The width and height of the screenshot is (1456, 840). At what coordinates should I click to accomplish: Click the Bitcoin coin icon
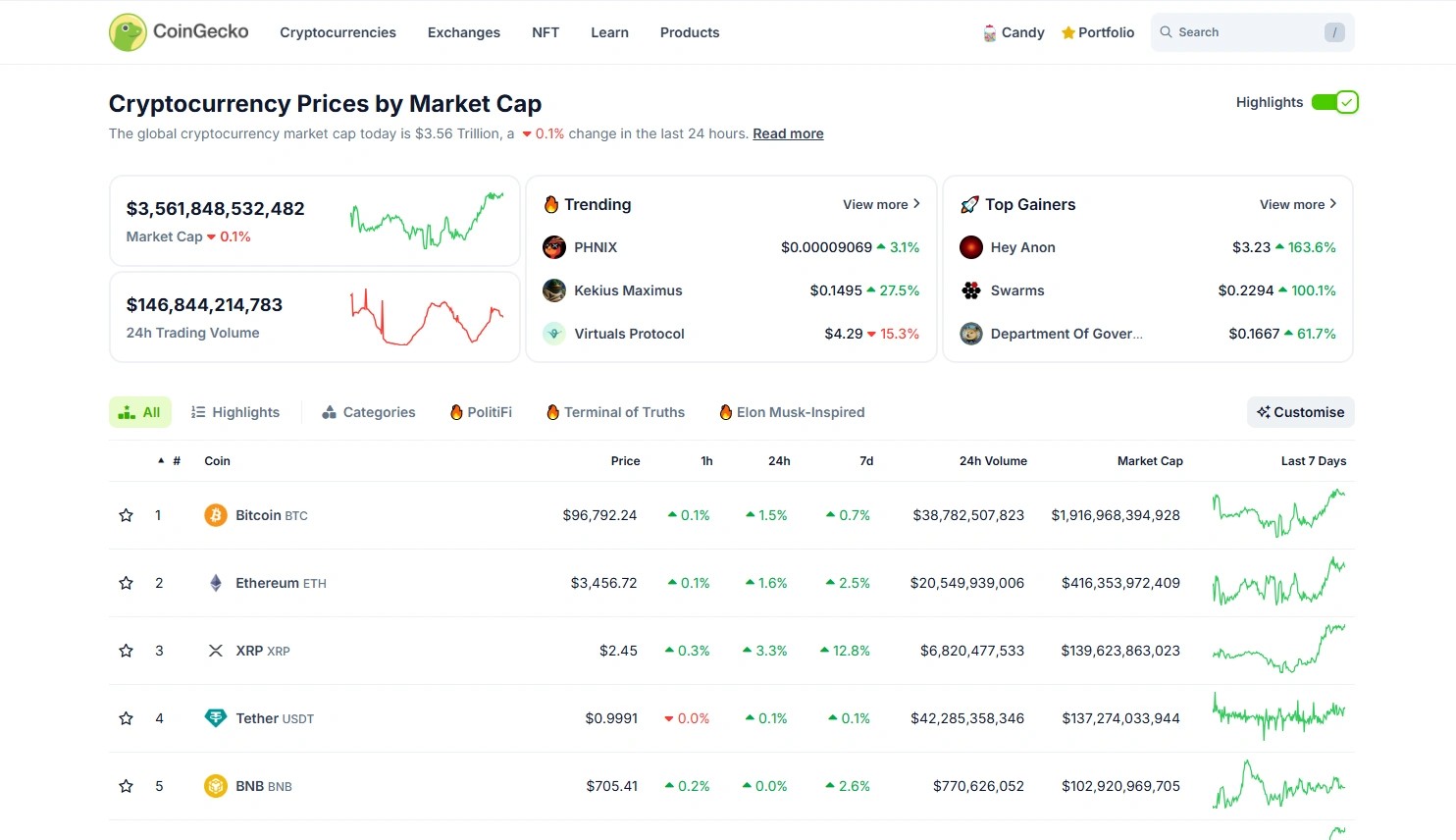(x=216, y=515)
